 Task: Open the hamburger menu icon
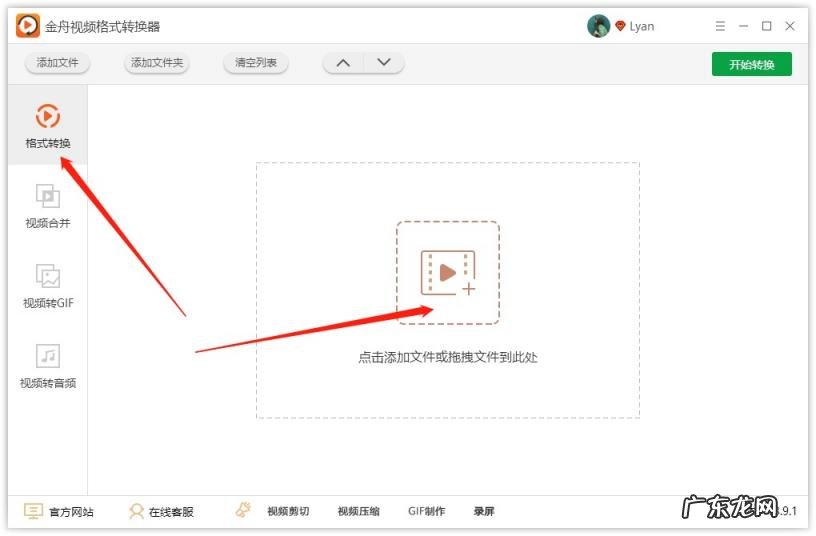point(720,26)
